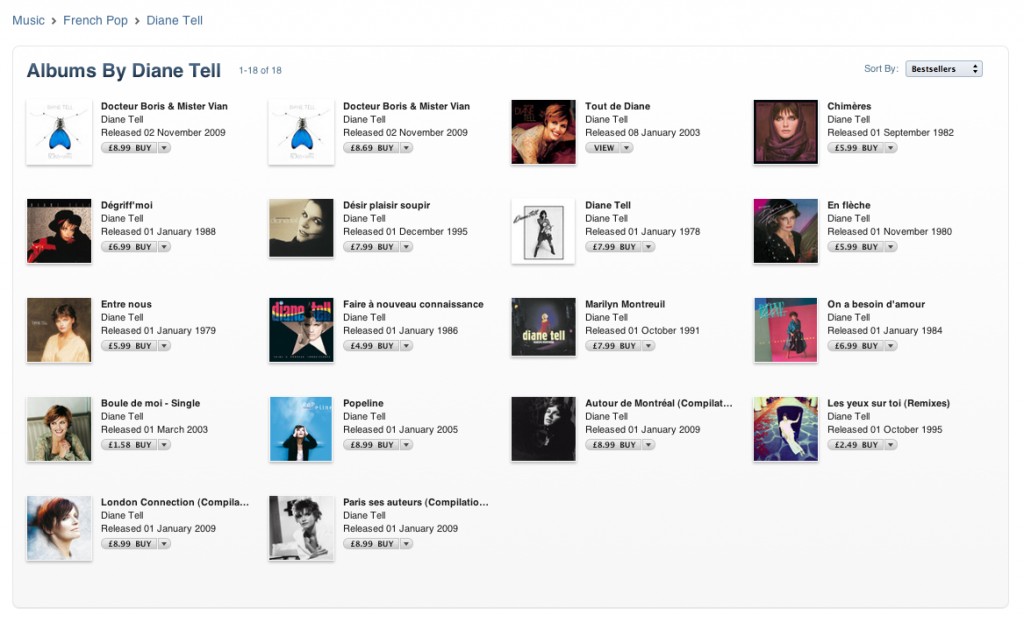Expand options arrow beside Tout de Diane VIEW

626,148
